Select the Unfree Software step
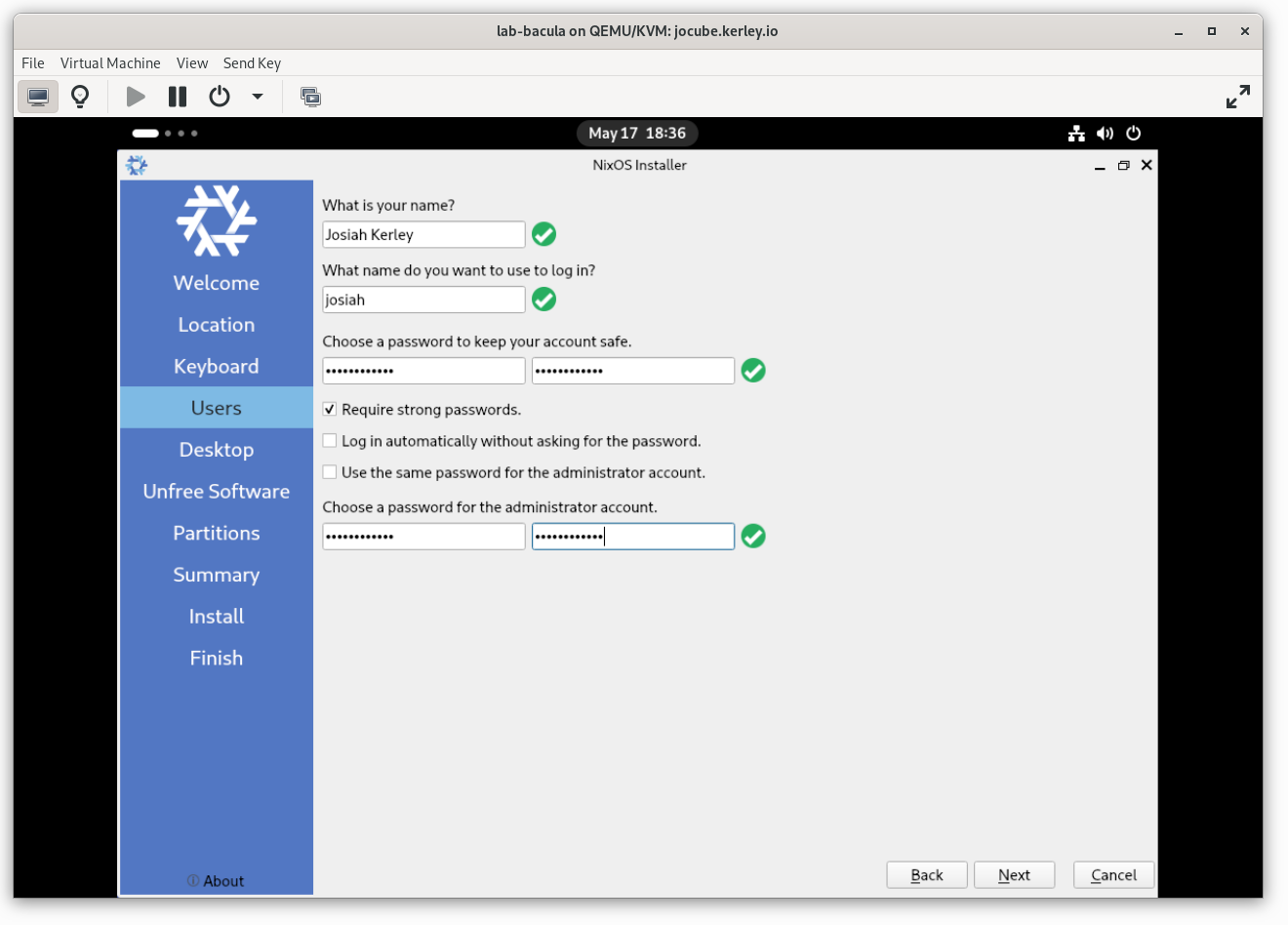Screen dimensions: 1288x925 coord(217,492)
